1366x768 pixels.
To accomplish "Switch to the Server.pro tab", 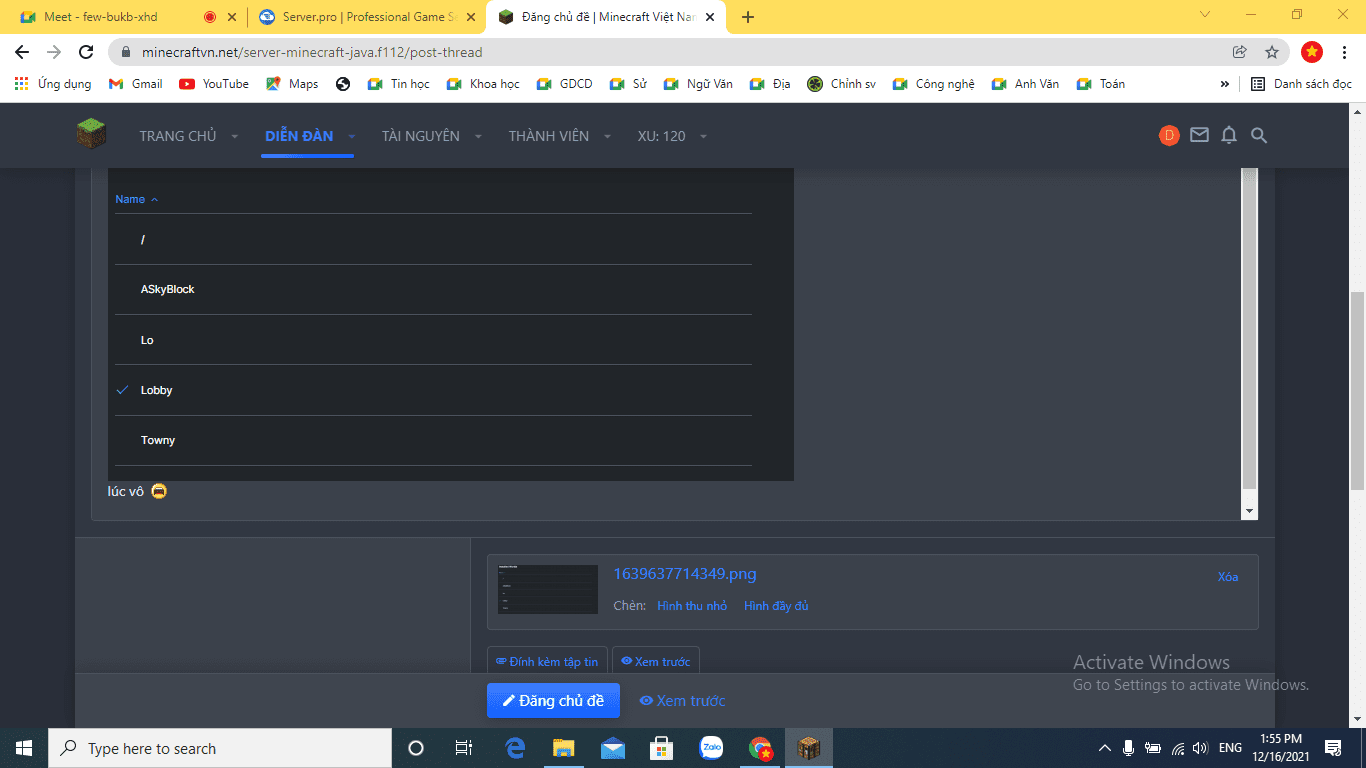I will [x=366, y=17].
